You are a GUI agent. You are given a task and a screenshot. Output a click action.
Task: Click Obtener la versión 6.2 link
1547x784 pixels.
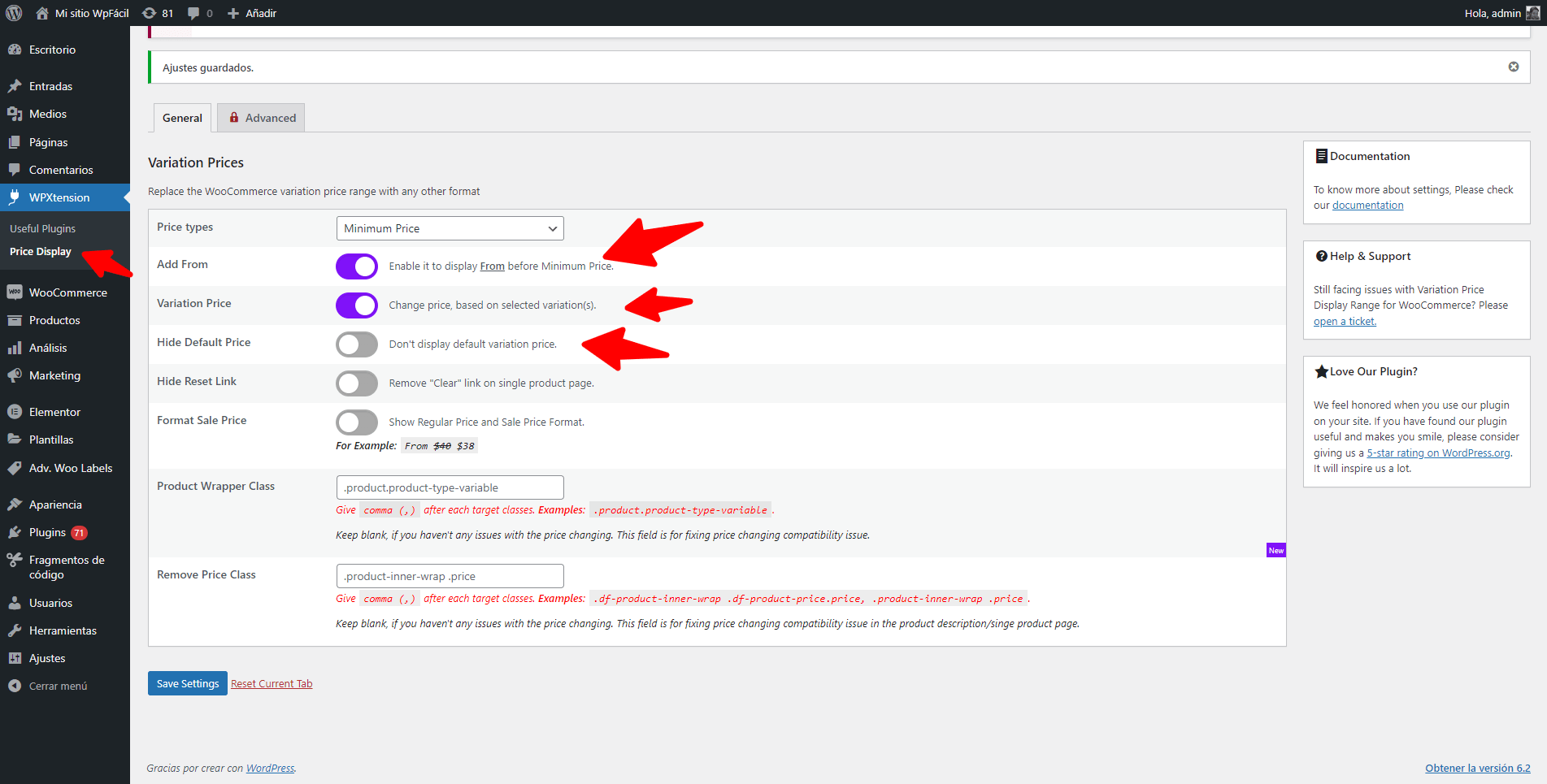tap(1477, 768)
